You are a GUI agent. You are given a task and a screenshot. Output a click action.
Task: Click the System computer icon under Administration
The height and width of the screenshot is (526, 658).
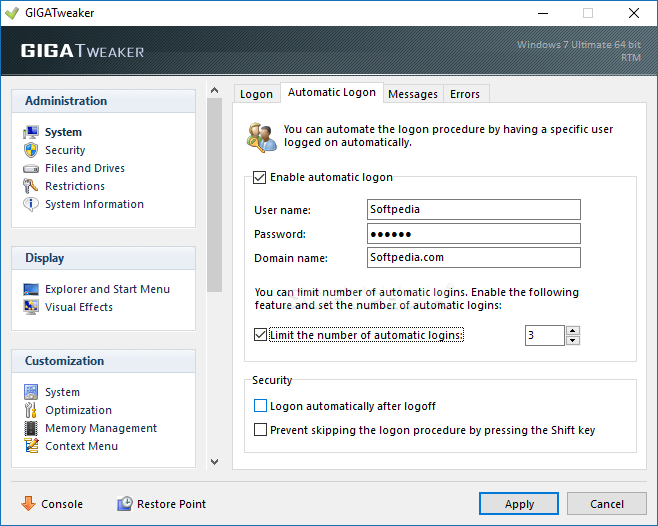pyautogui.click(x=31, y=132)
